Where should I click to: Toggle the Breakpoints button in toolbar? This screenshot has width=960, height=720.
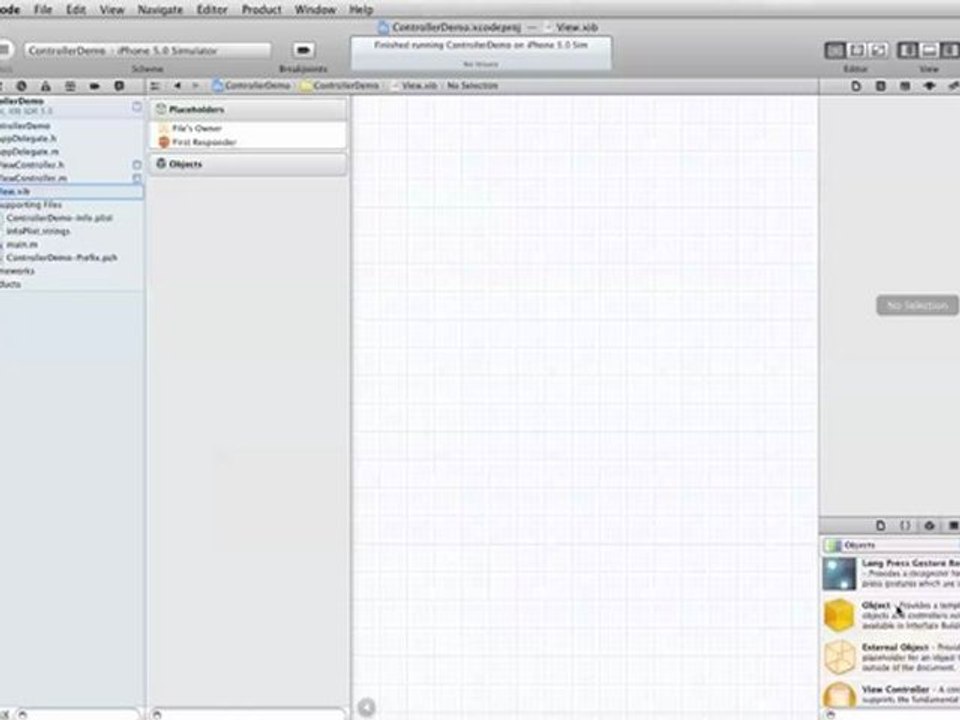(x=303, y=50)
